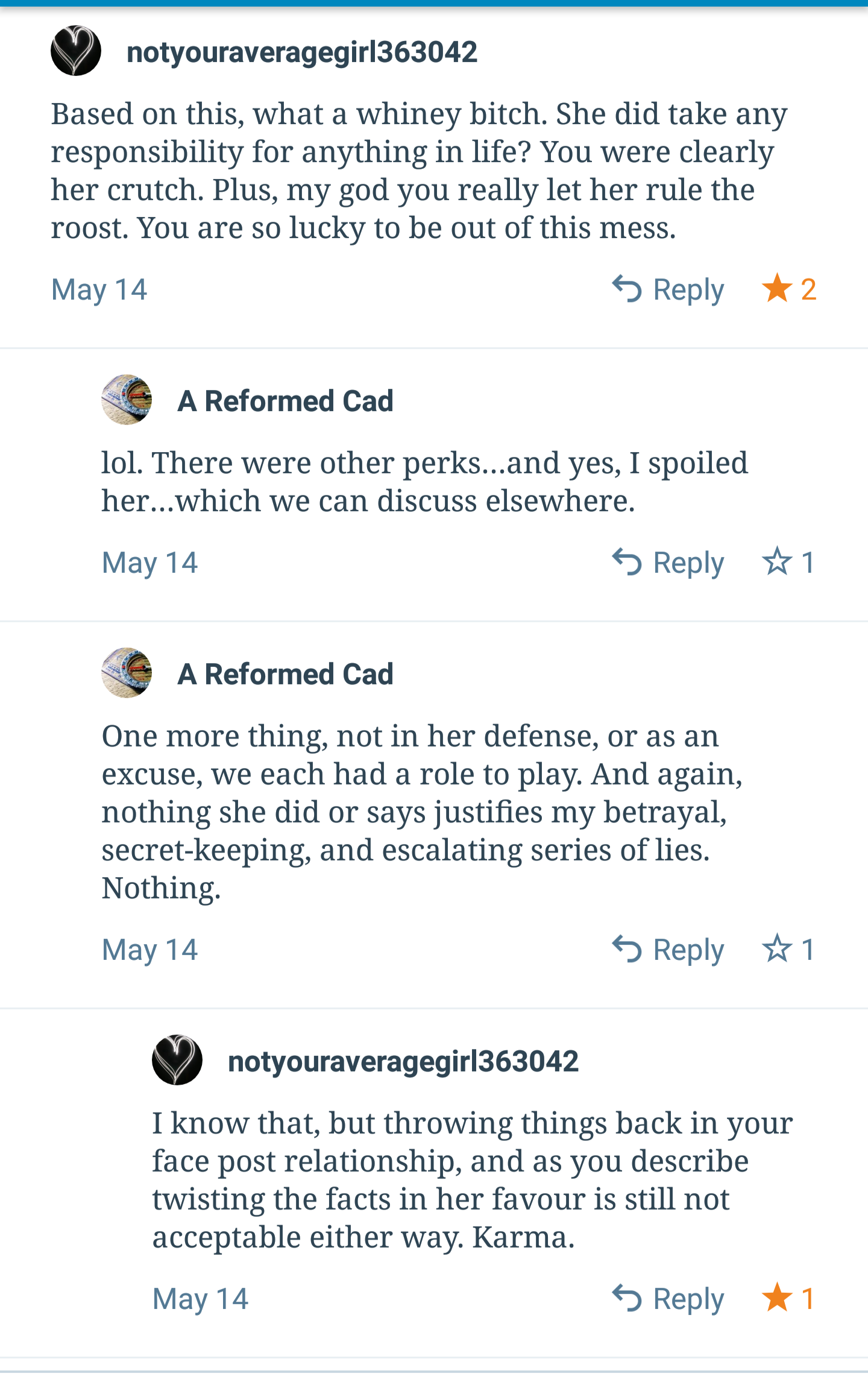The width and height of the screenshot is (868, 1385).
Task: Reply to the 'Based on this' comment
Action: pyautogui.click(x=688, y=289)
